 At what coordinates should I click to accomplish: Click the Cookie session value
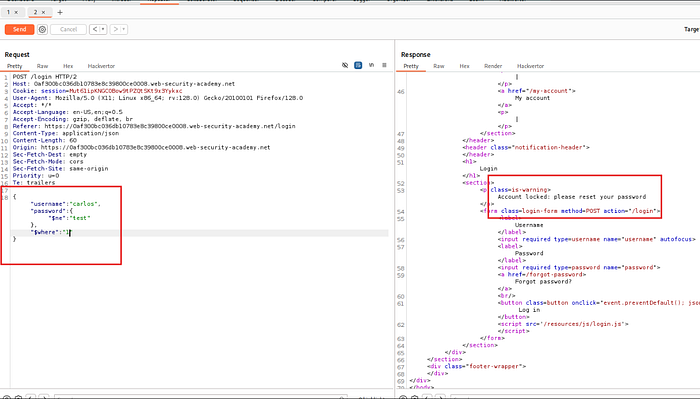click(125, 91)
